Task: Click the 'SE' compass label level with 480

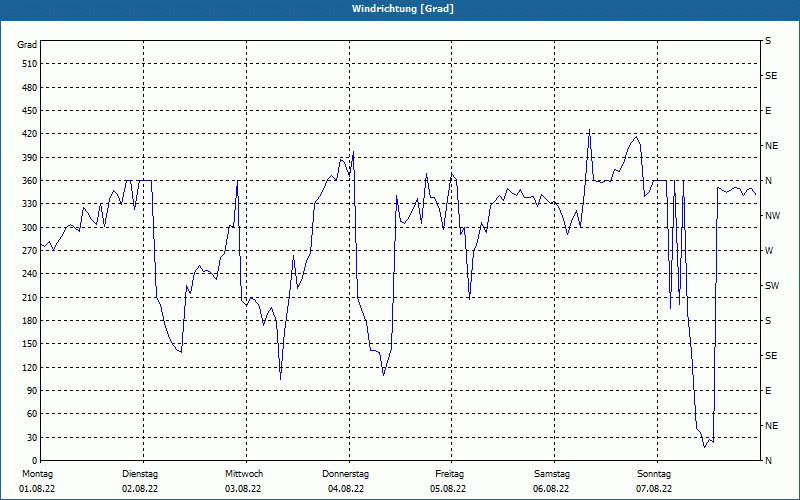Action: click(x=771, y=76)
